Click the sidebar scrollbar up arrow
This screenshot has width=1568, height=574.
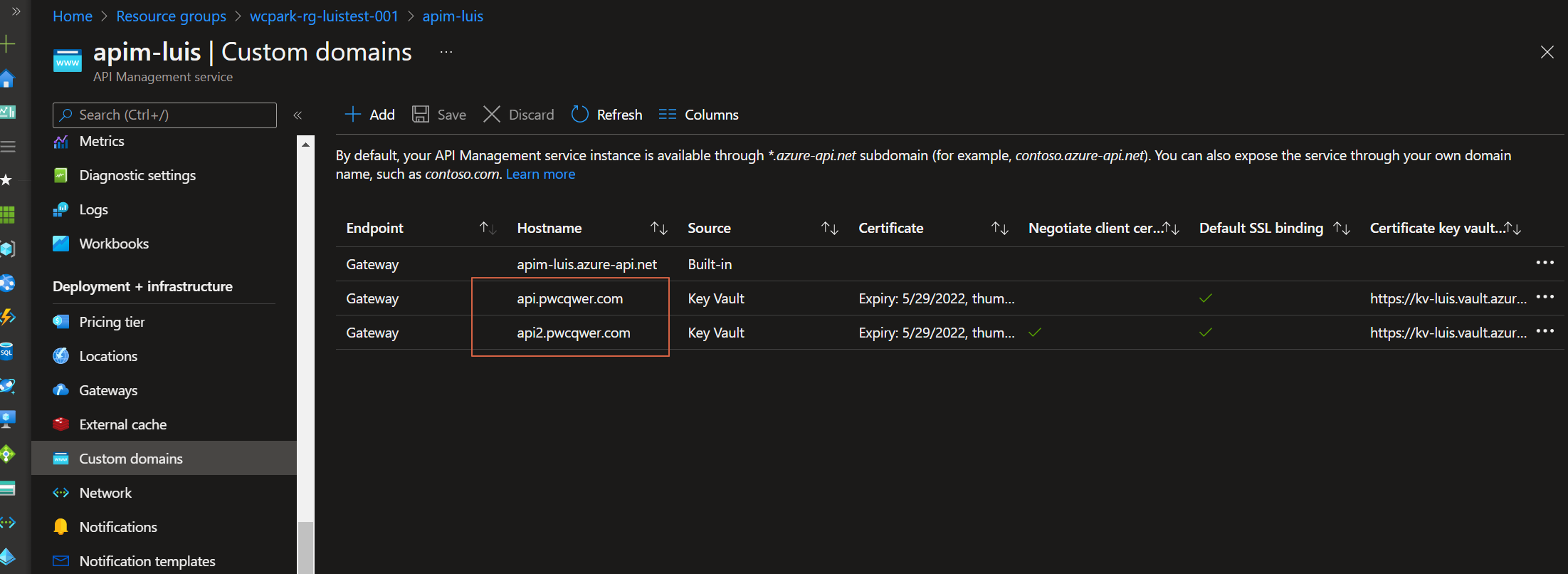click(x=305, y=145)
